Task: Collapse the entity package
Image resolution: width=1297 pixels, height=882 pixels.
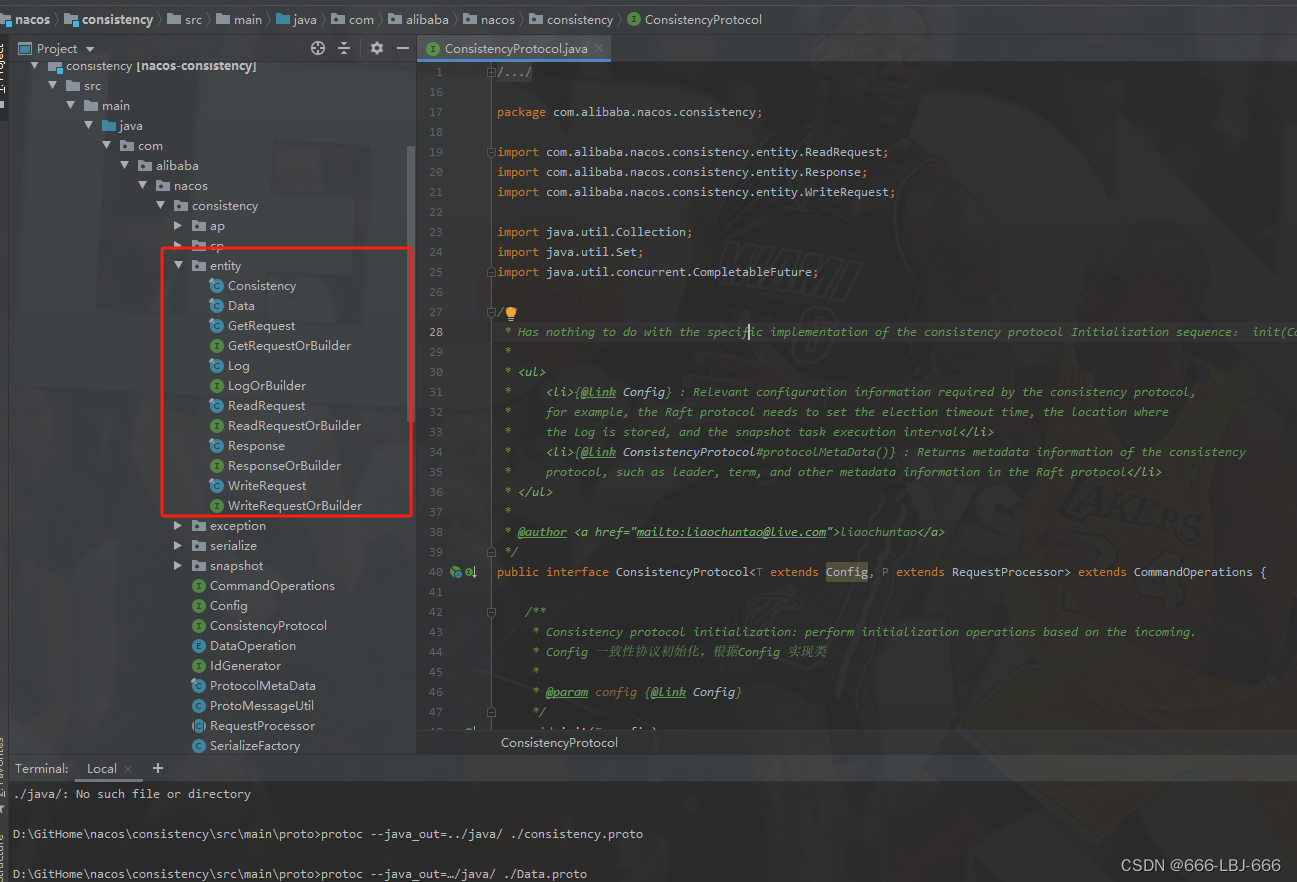Action: tap(178, 266)
